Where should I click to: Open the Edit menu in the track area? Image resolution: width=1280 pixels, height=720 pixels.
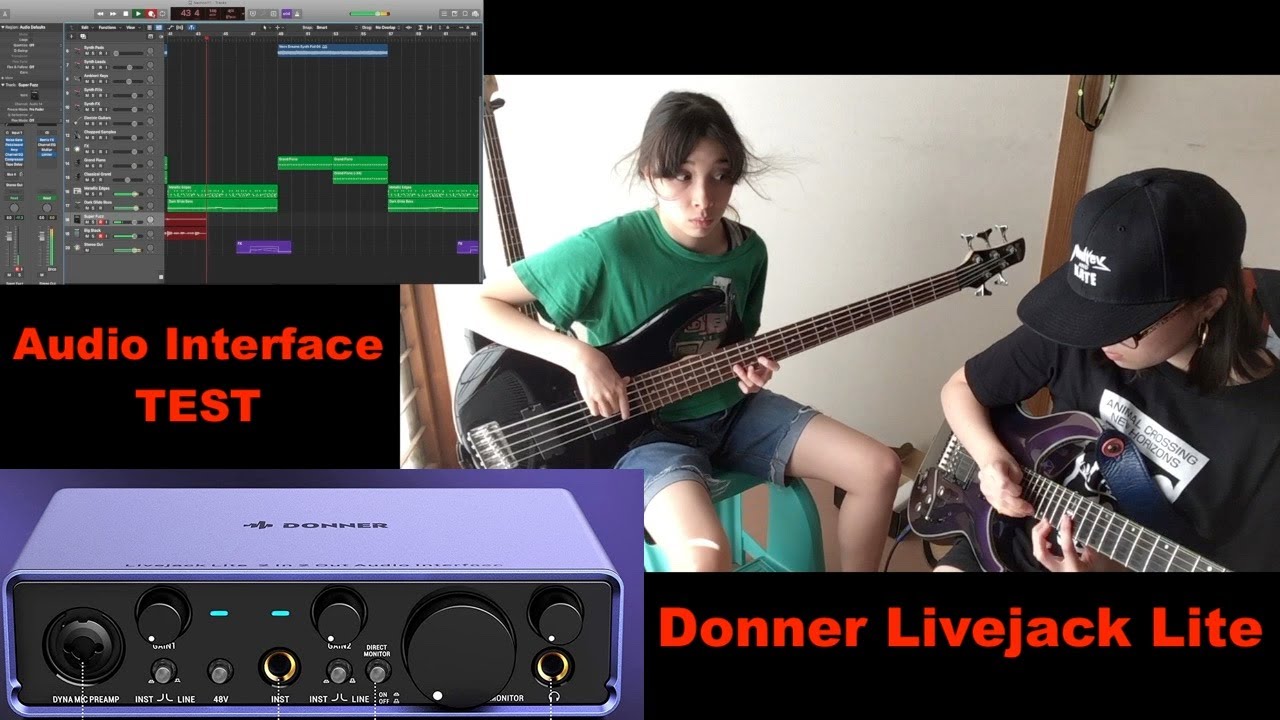coord(85,28)
